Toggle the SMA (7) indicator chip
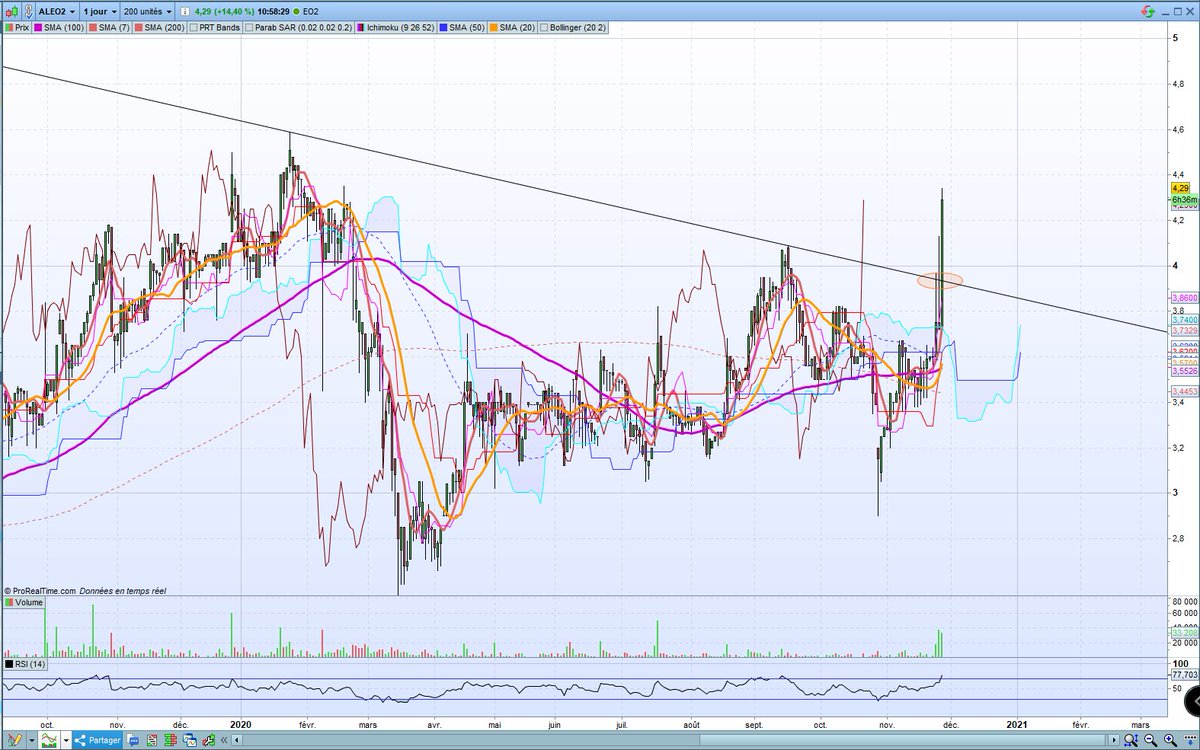 [109, 28]
